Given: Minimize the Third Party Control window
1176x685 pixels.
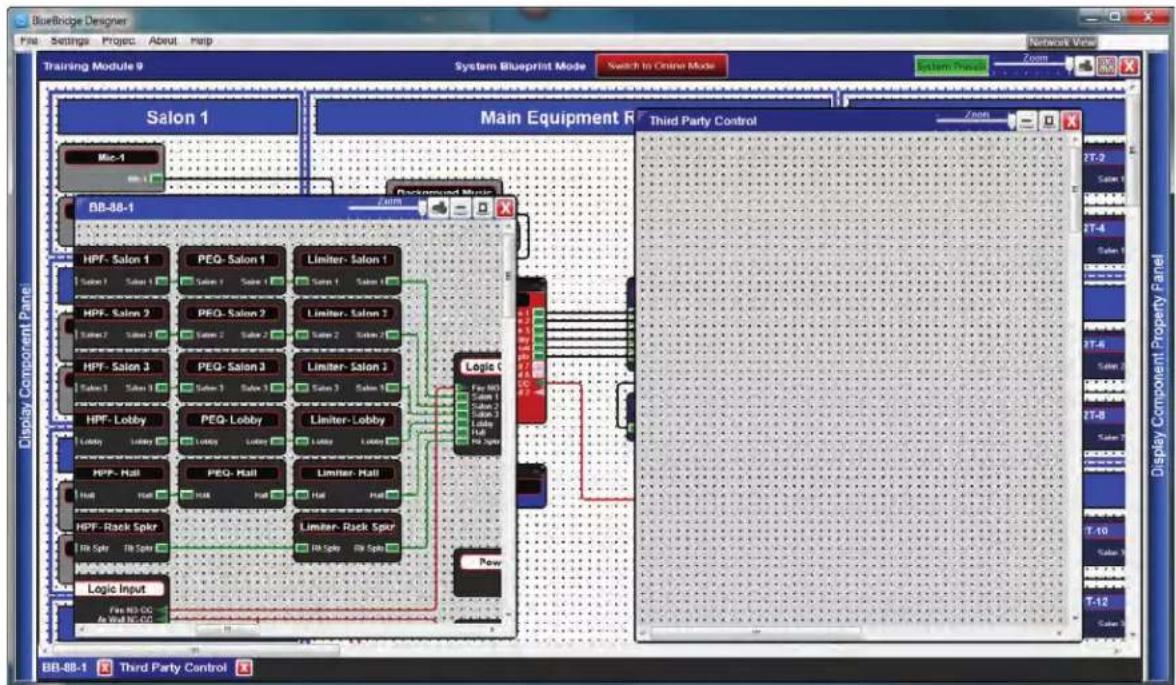Looking at the screenshot, I should (1027, 120).
